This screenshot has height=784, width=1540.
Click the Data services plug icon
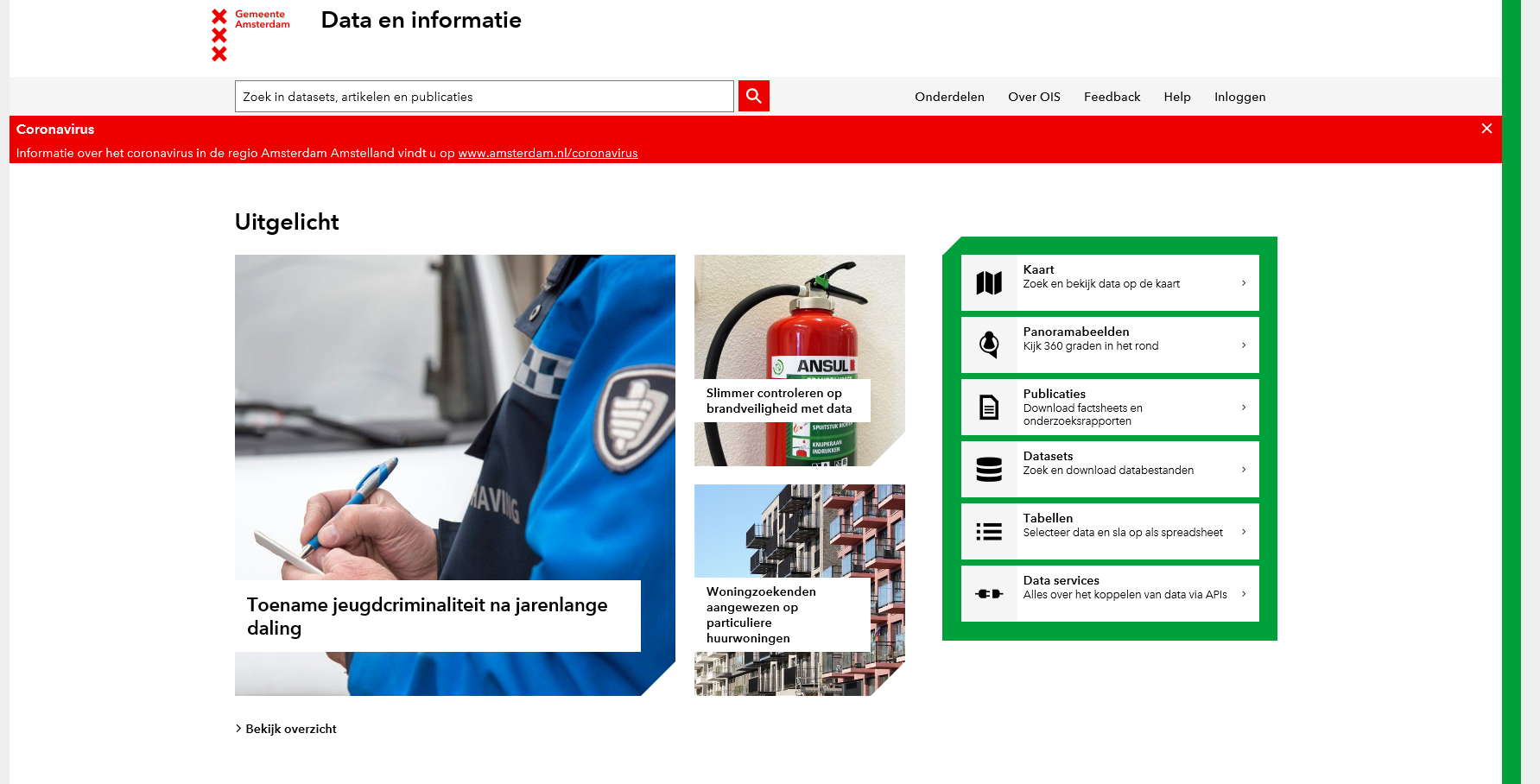[989, 594]
